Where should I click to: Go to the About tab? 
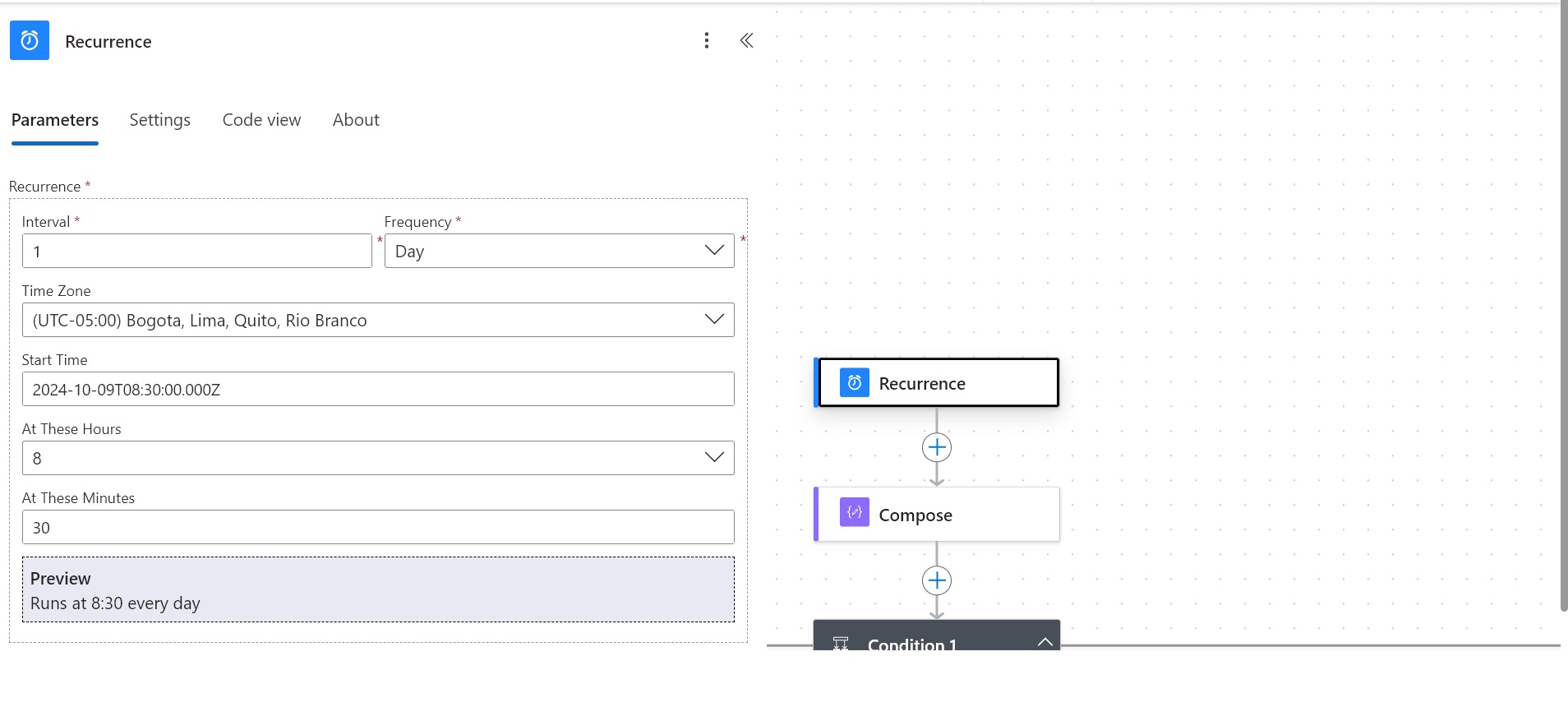tap(356, 120)
